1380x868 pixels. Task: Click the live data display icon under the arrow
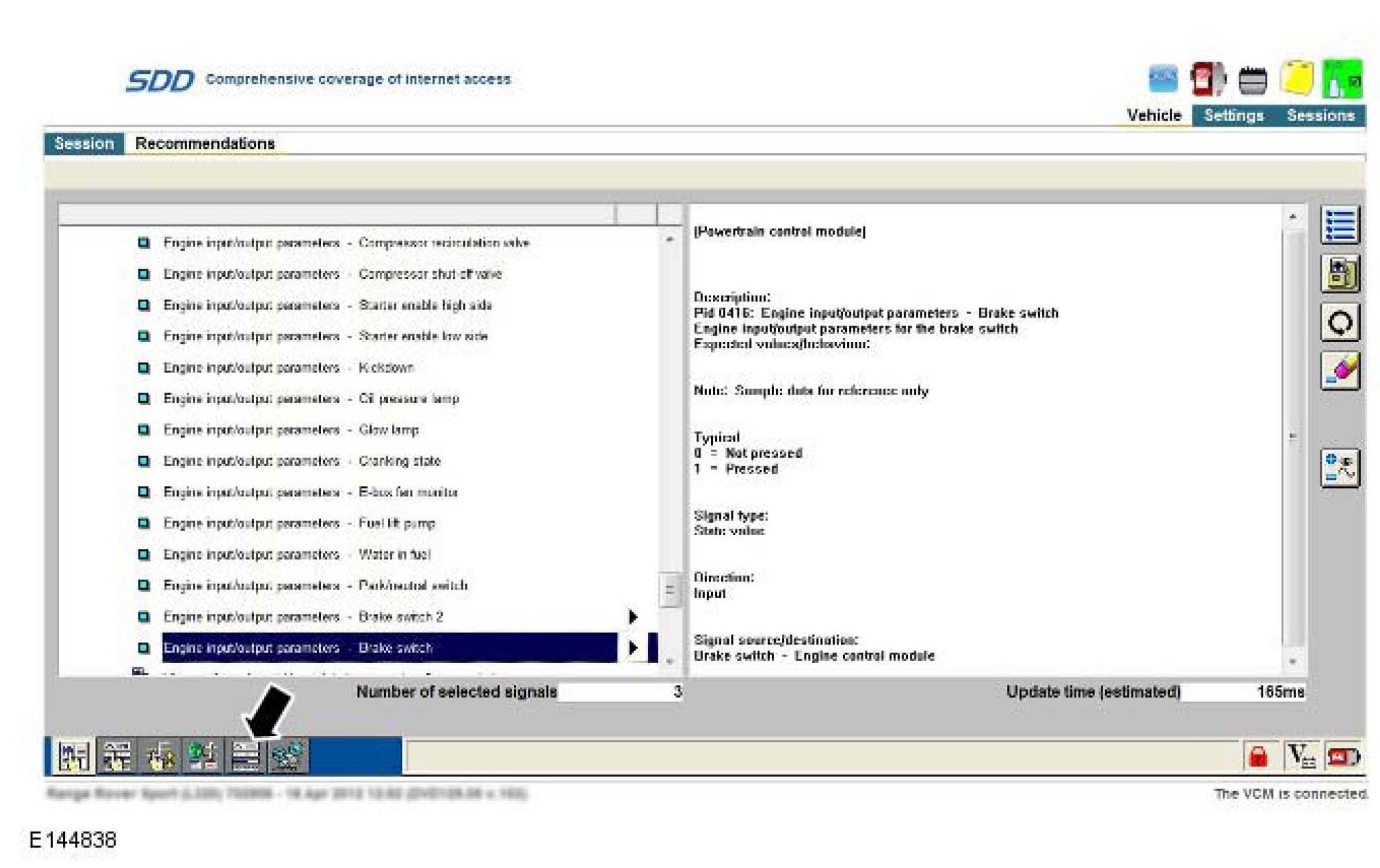(245, 756)
